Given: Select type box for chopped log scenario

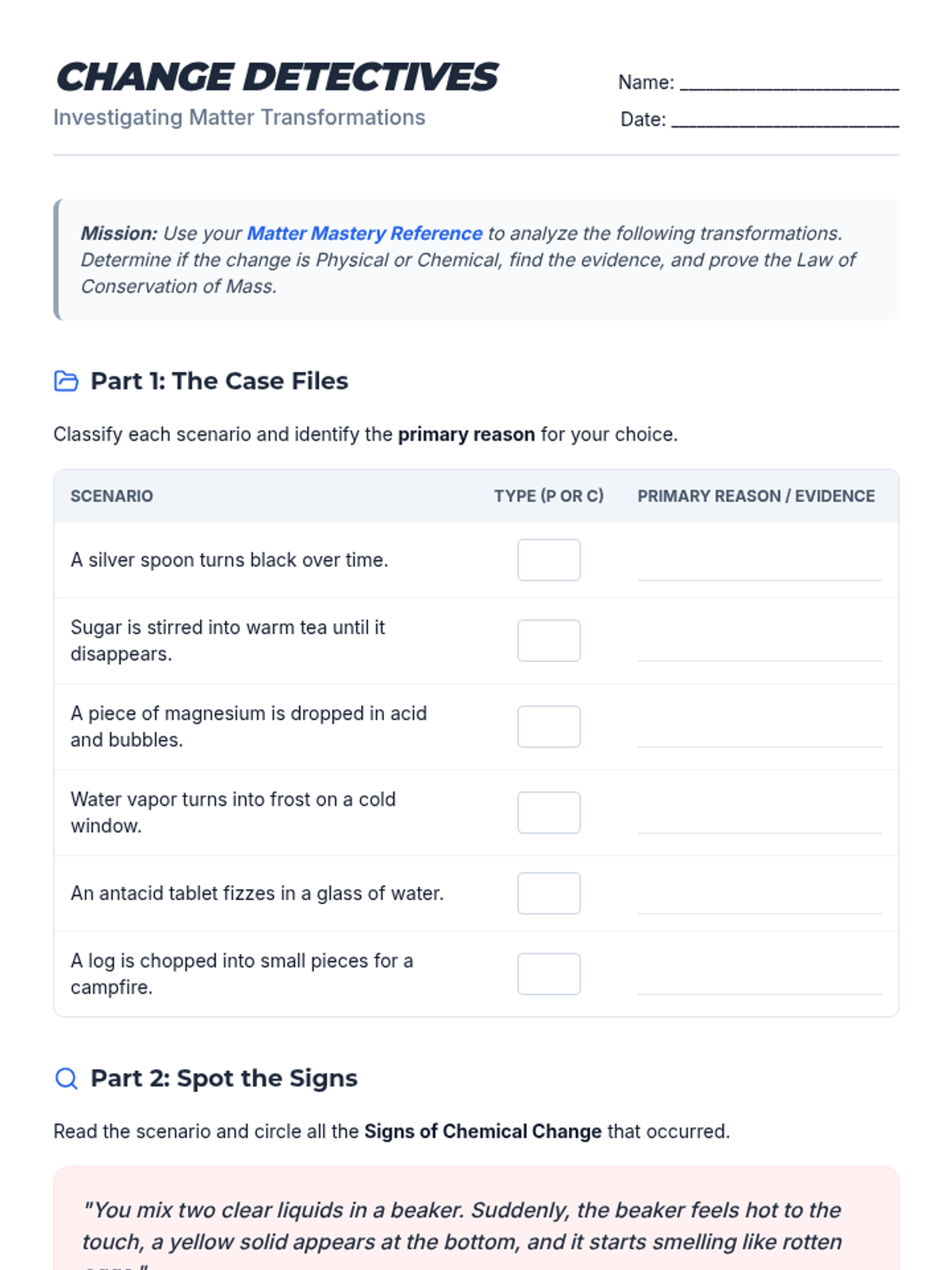Looking at the screenshot, I should pyautogui.click(x=549, y=974).
